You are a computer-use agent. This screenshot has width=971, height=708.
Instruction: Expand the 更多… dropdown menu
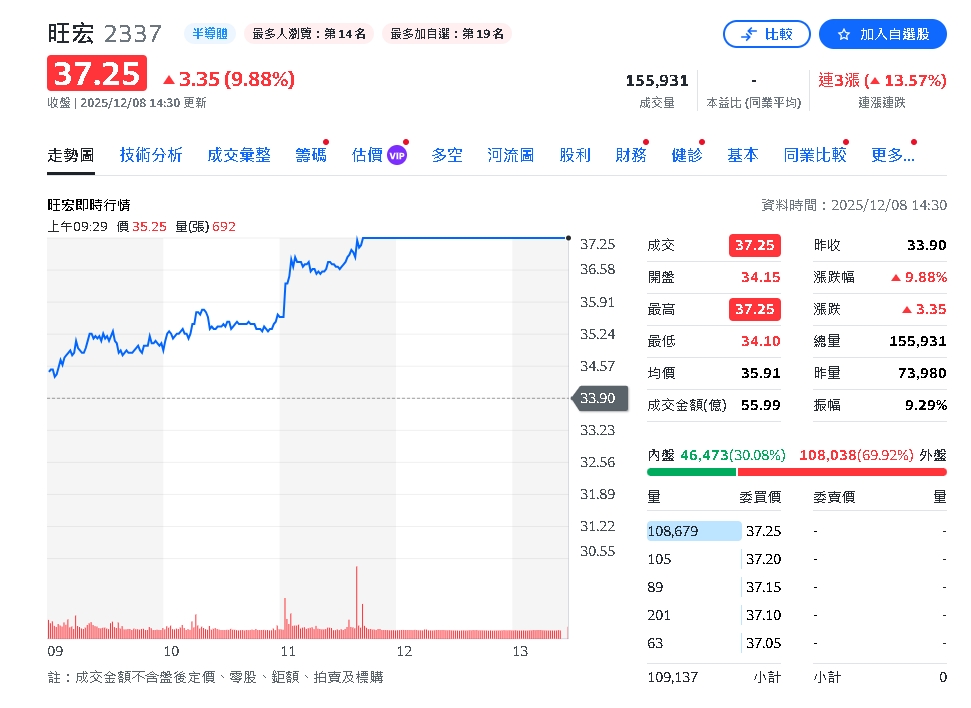point(892,155)
